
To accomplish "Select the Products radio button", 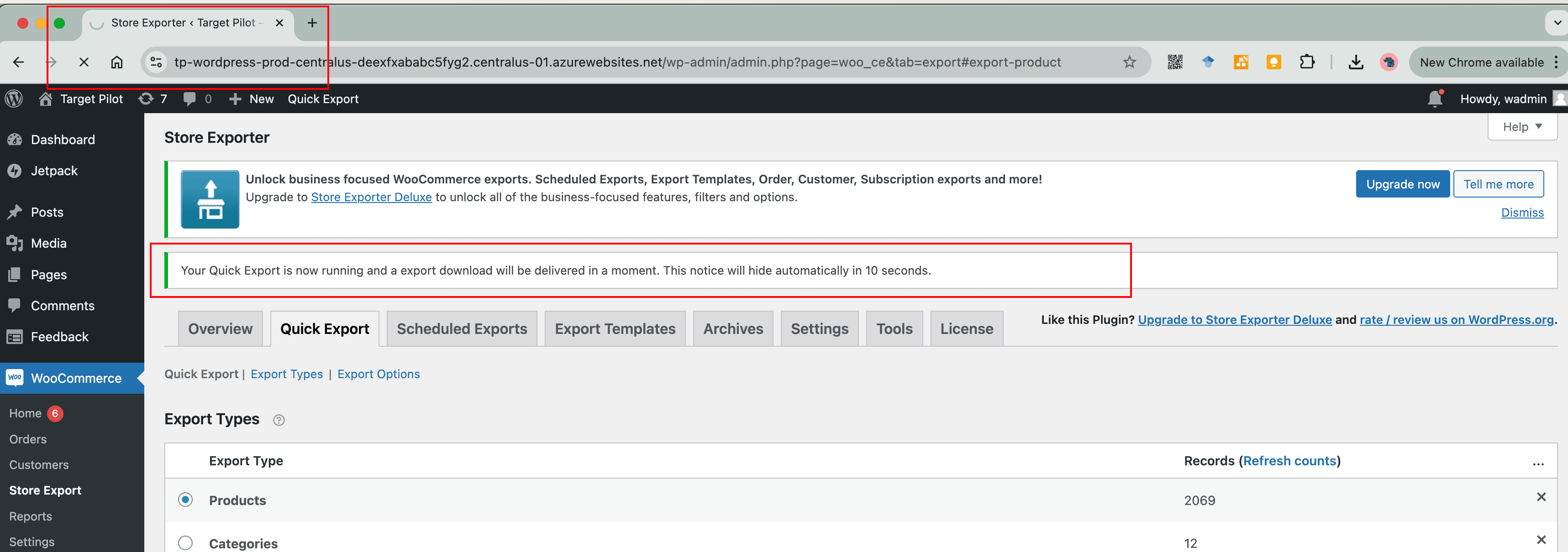I will click(x=185, y=500).
